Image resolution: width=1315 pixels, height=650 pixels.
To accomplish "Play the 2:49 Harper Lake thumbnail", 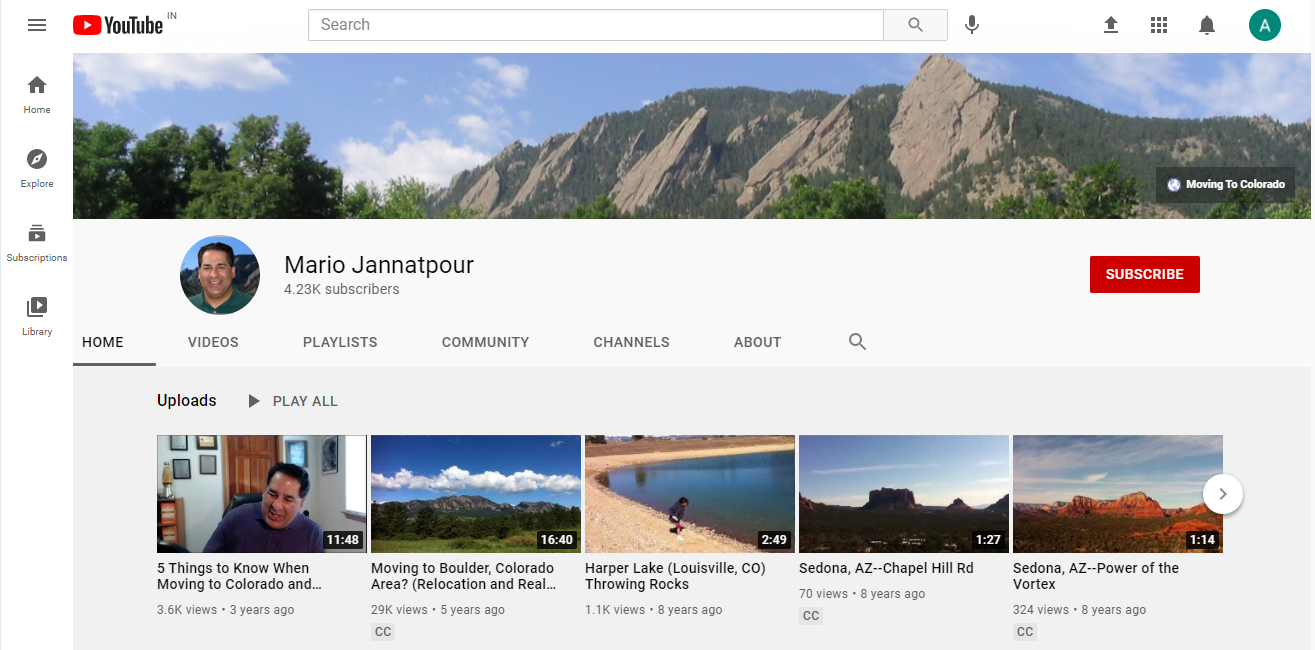I will pyautogui.click(x=690, y=494).
